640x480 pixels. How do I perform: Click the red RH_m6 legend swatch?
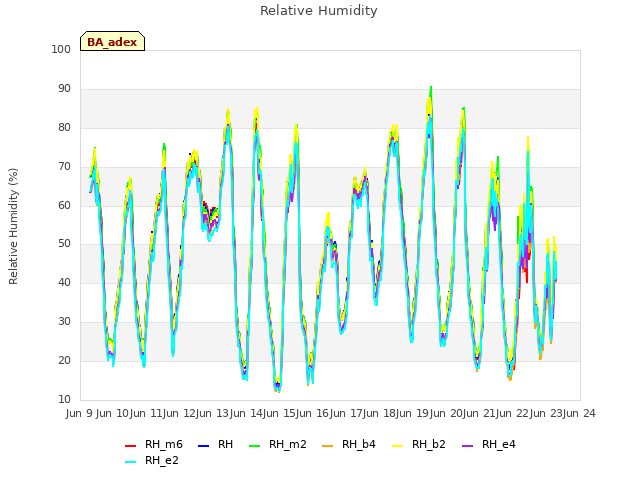coord(130,446)
